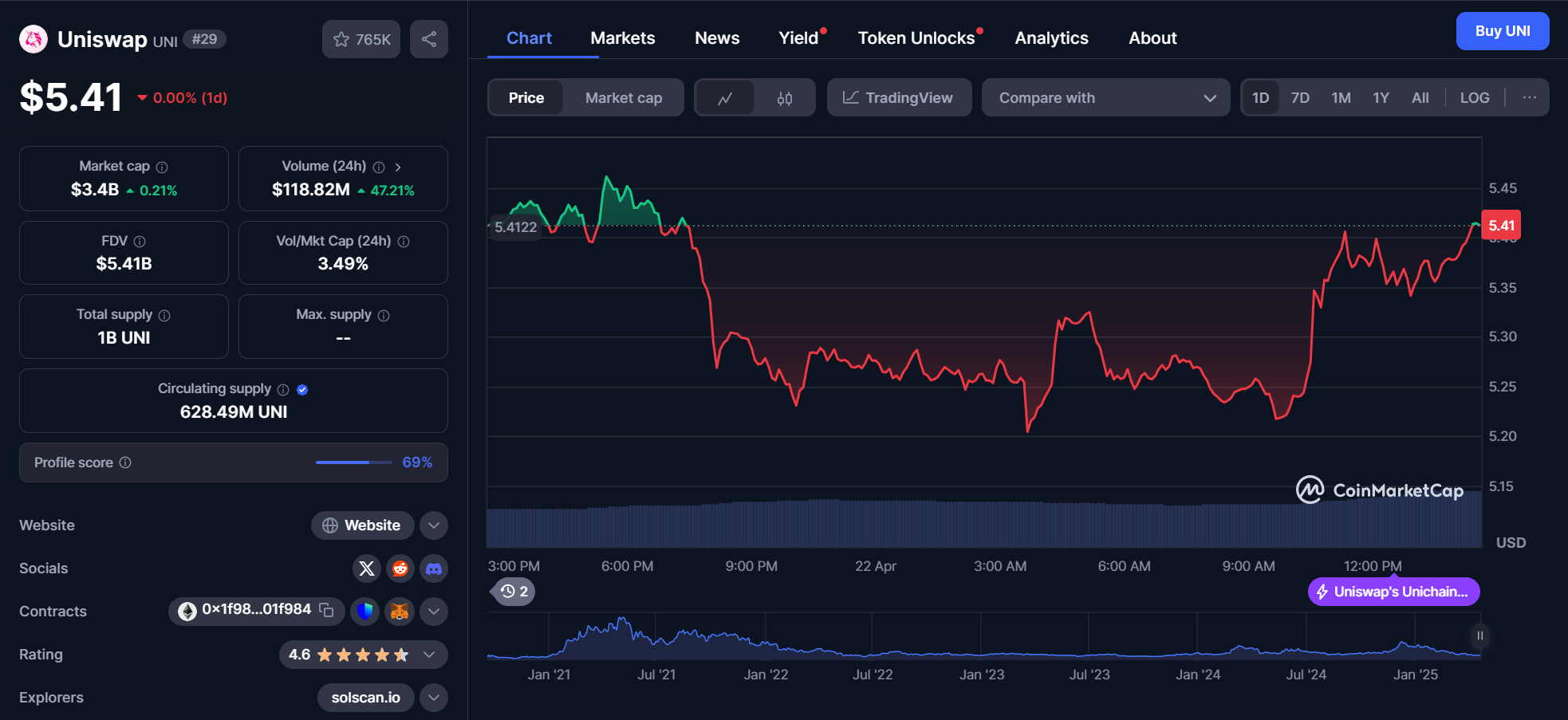
Task: Open FDV info icon
Action: (140, 242)
